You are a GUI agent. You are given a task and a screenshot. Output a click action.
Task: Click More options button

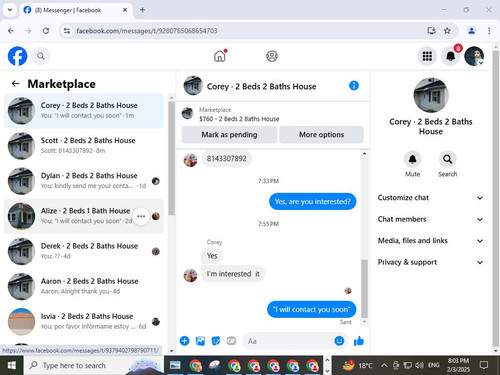321,135
